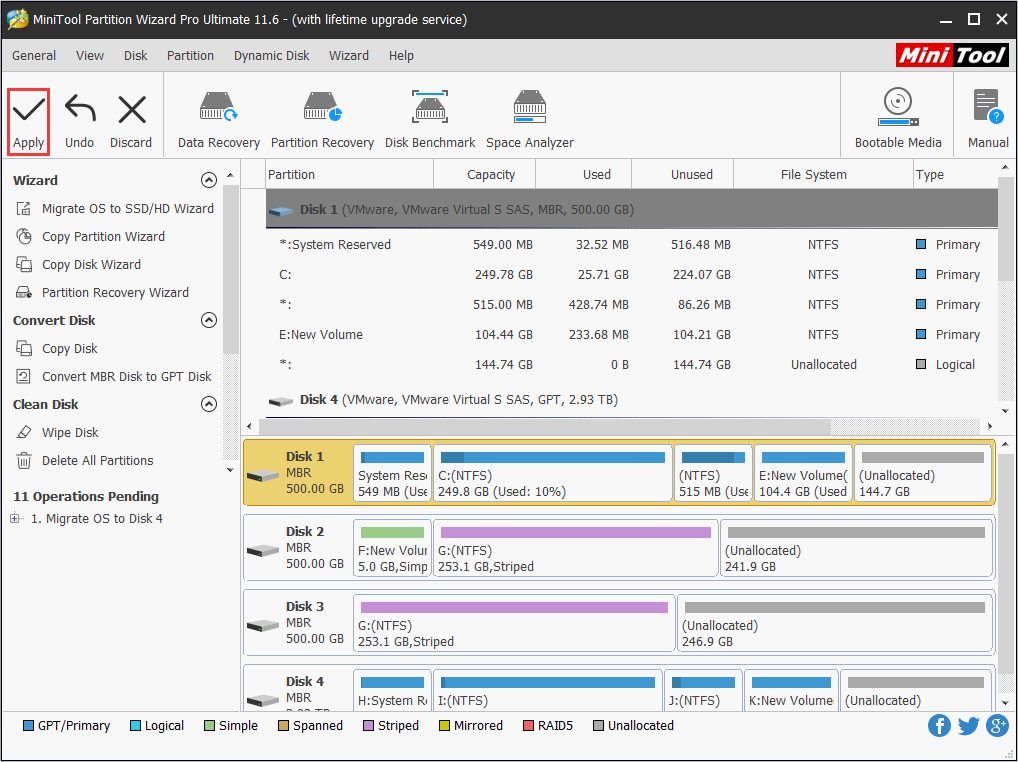The height and width of the screenshot is (762, 1018).
Task: Select the System Reserved partition row
Action: [632, 245]
